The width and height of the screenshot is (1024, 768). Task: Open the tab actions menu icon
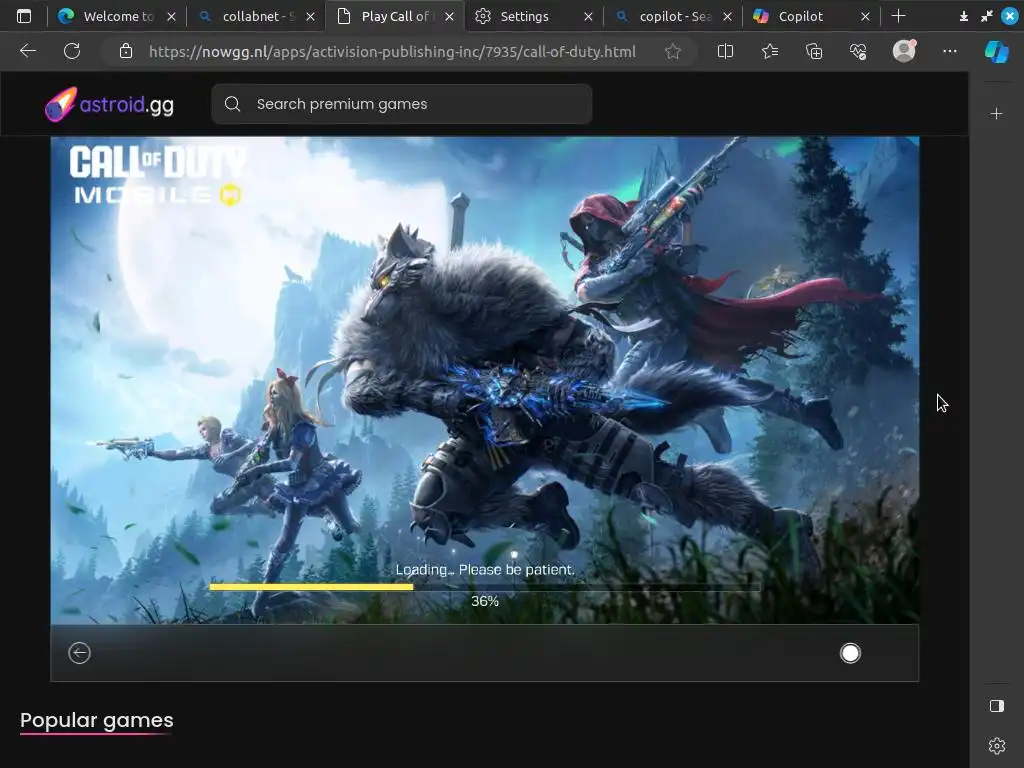24,16
